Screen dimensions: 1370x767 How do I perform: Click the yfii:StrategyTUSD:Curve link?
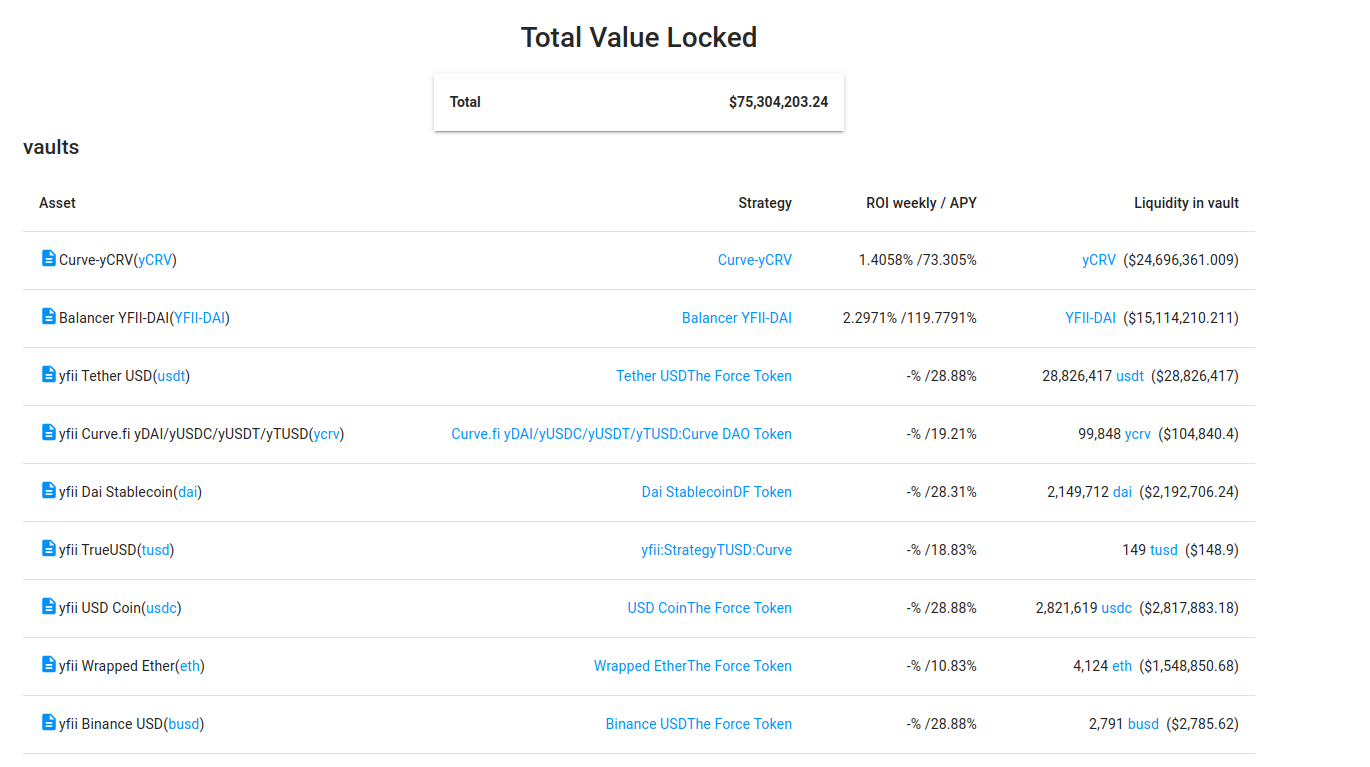pos(714,549)
